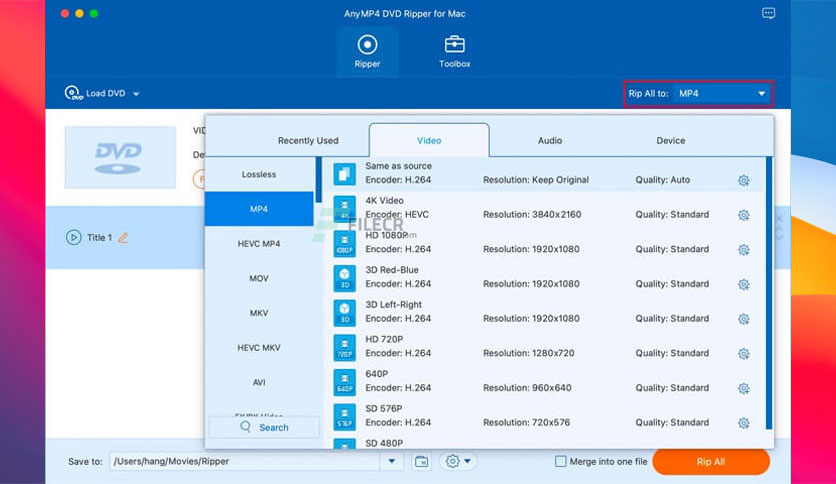Rename Title 1 with pencil icon
836x484 pixels.
click(123, 237)
